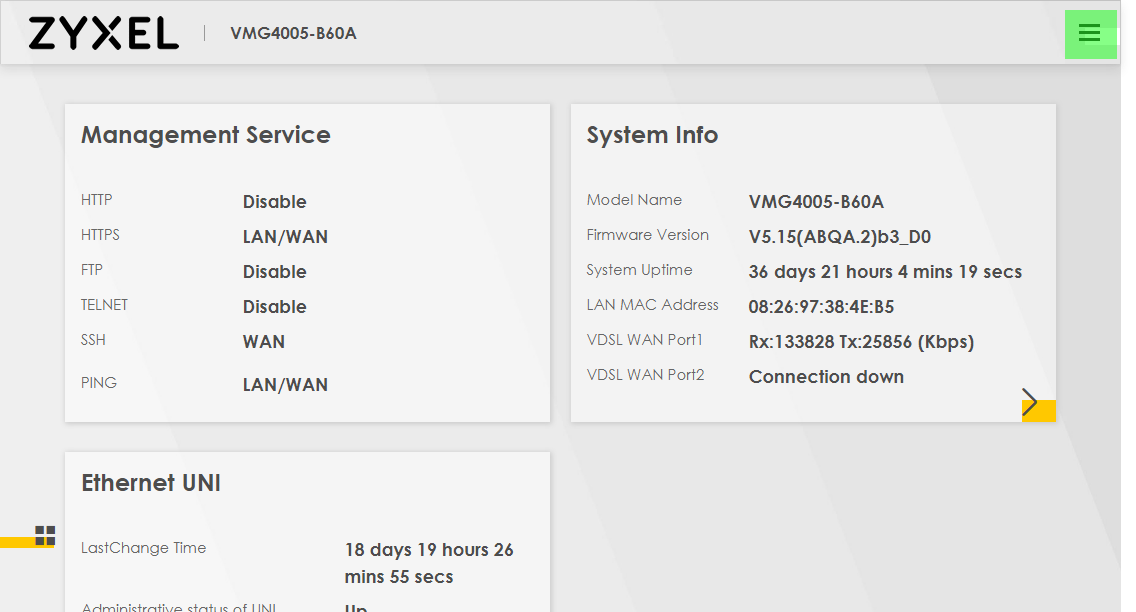Screen dimensions: 1136x612
Task: Open the hamburger menu in the header
Action: (1090, 33)
